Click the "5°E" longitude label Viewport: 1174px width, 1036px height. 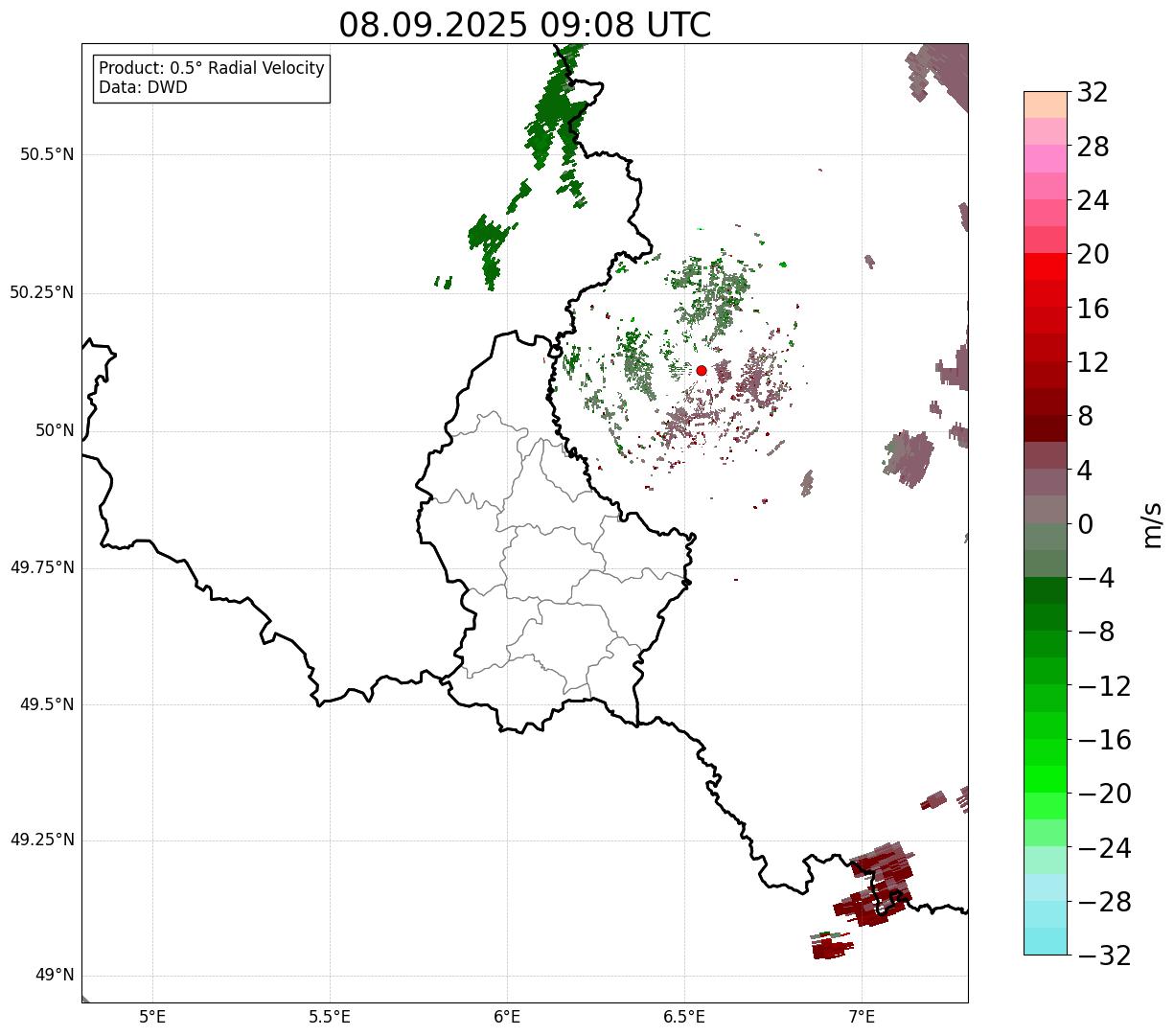click(153, 1016)
